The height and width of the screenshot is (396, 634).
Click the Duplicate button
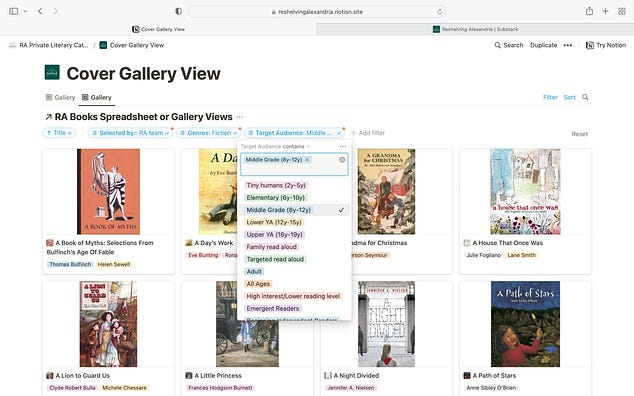(x=543, y=45)
